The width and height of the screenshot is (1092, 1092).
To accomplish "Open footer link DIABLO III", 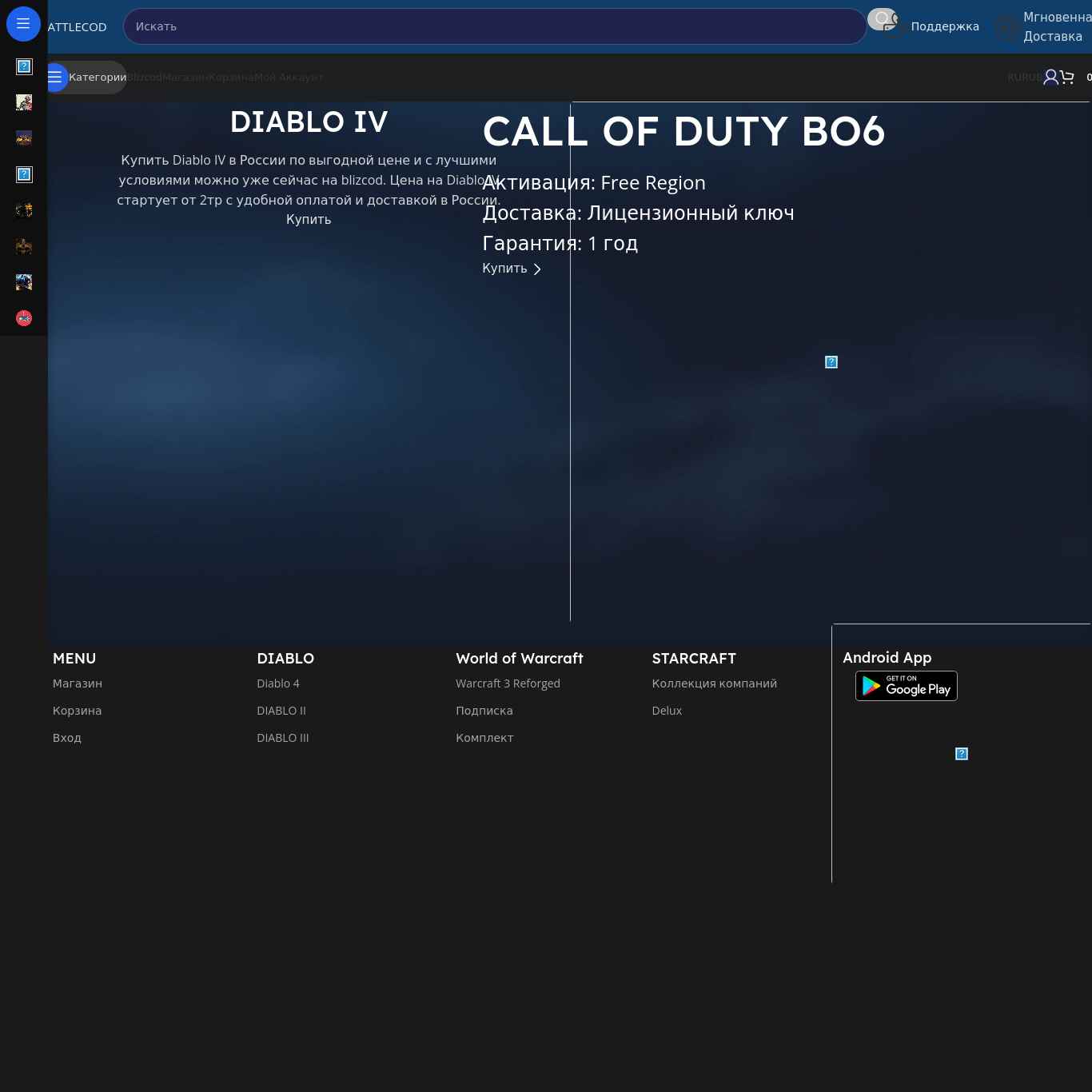I will 283,738.
